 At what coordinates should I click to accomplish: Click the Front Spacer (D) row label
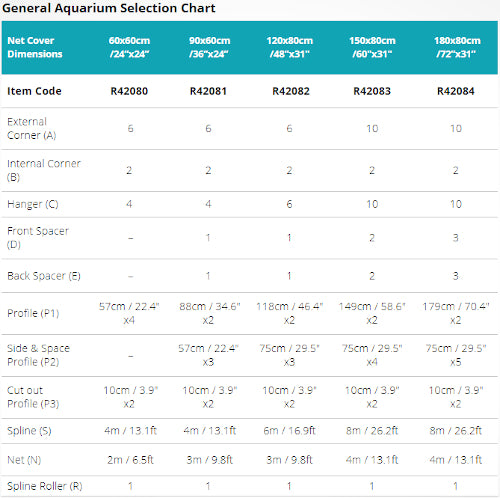(38, 238)
